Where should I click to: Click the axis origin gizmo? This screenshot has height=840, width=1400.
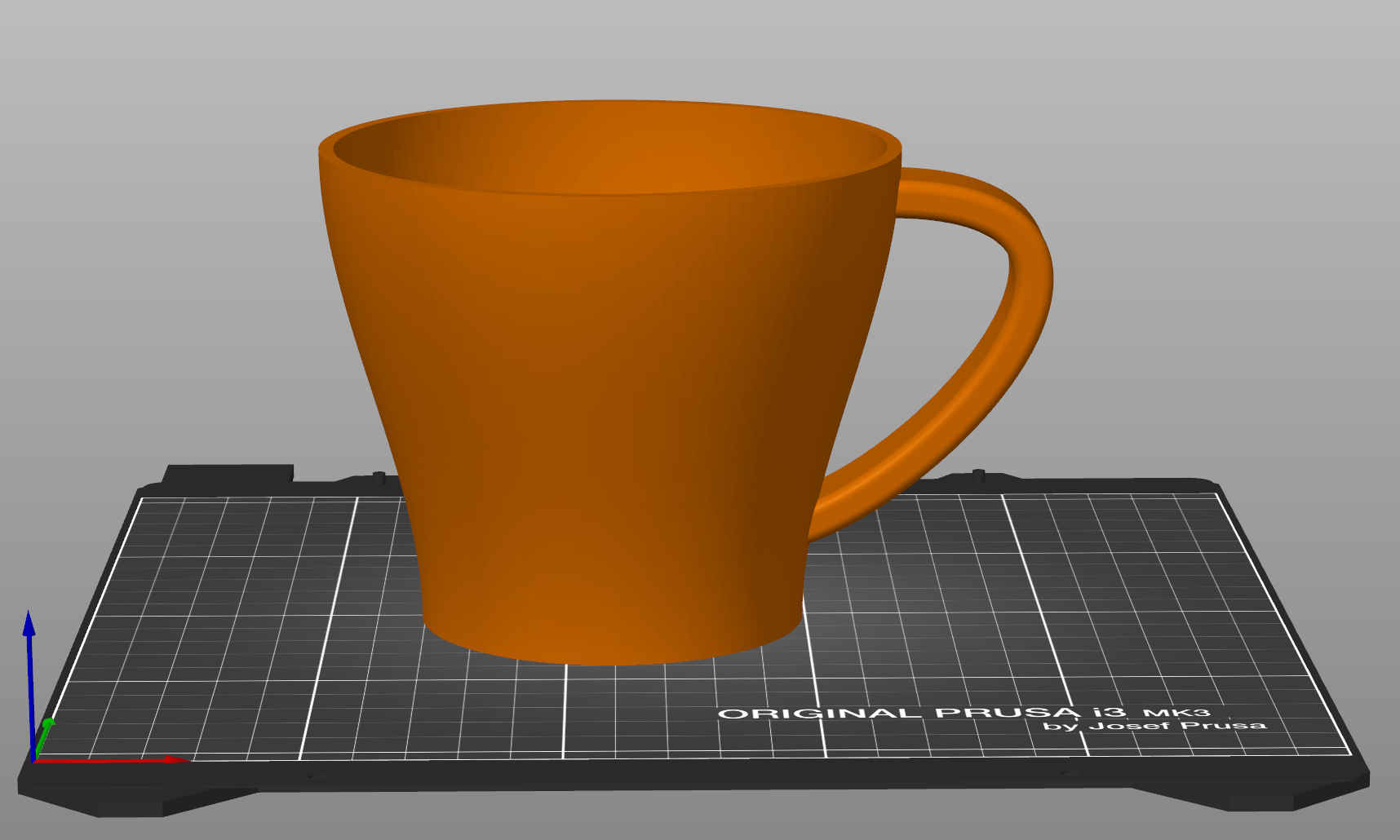34,760
